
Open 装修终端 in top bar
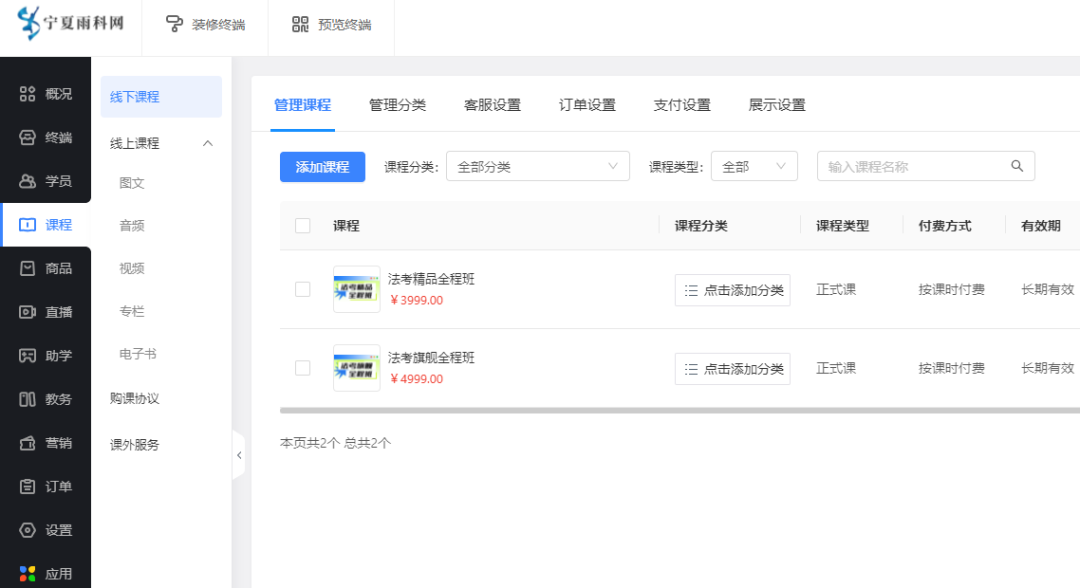click(205, 25)
